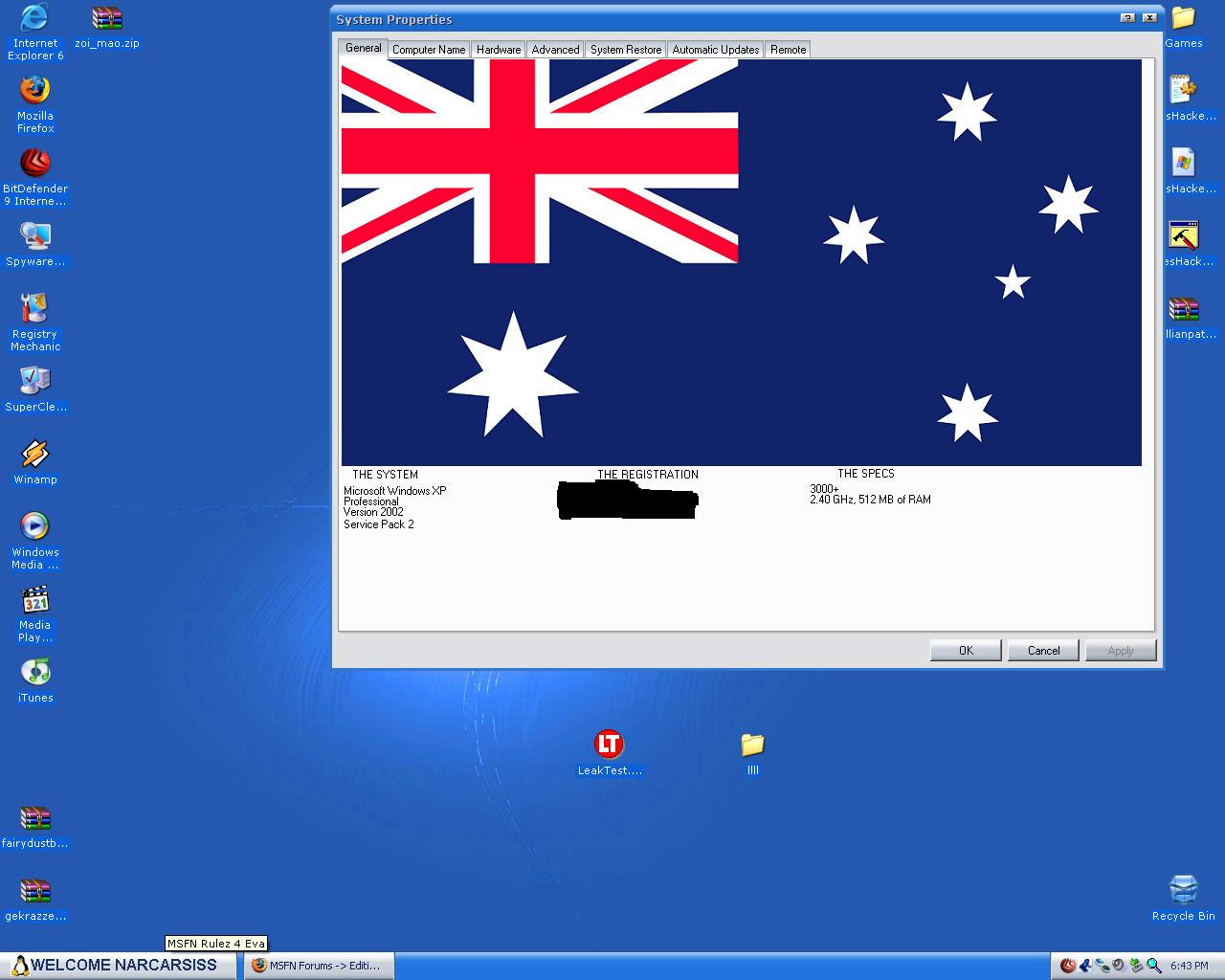This screenshot has width=1225, height=980.
Task: Open the Games folder on the desktop
Action: (1184, 27)
